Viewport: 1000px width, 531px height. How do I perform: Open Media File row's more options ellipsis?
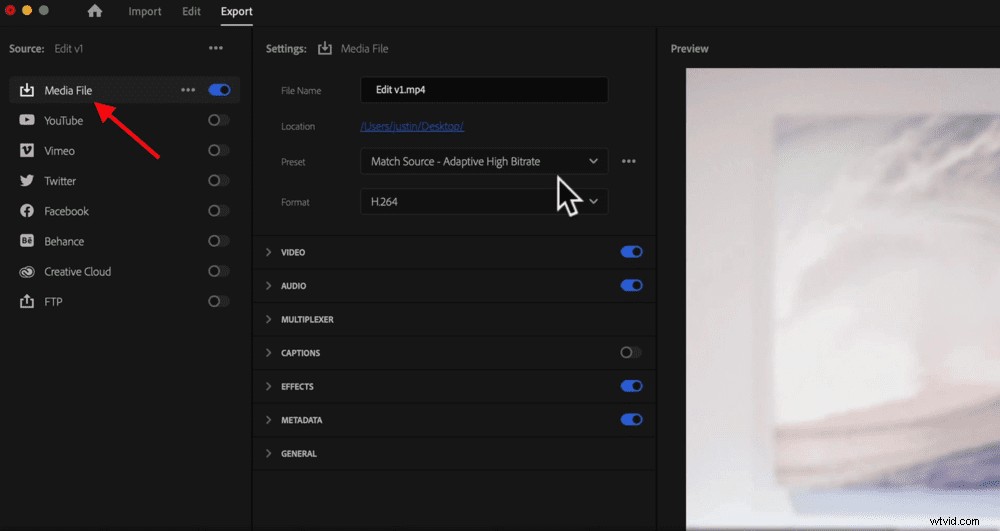point(188,90)
